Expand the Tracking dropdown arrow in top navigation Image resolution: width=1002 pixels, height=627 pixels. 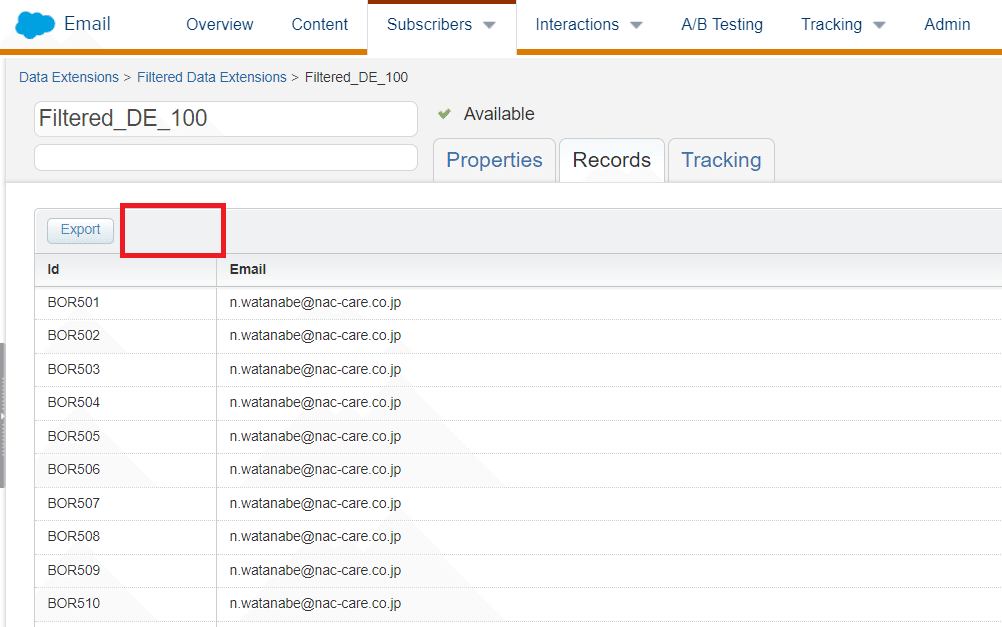[x=879, y=26]
